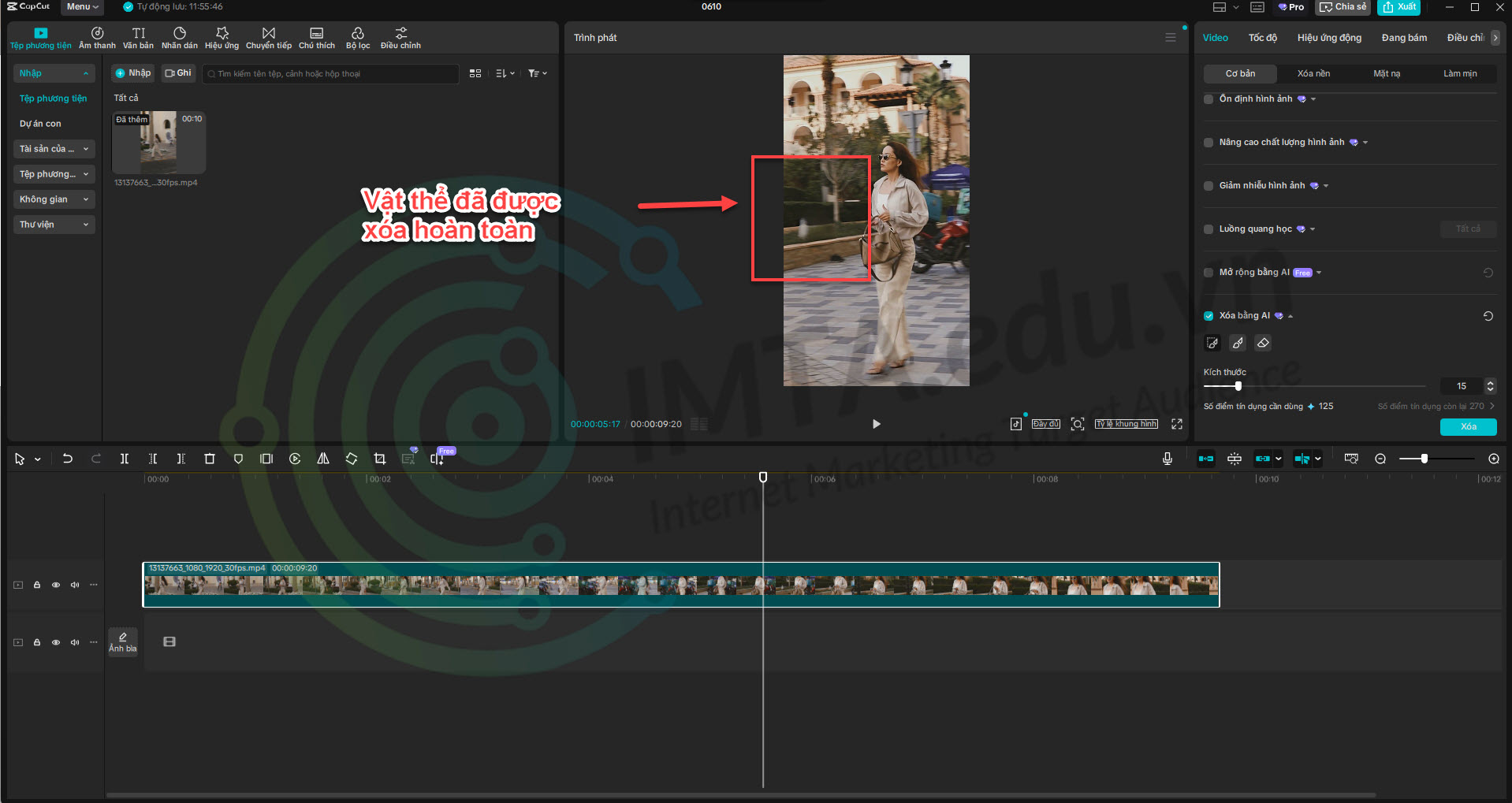
Task: Click the Nhập import button
Action: (132, 73)
